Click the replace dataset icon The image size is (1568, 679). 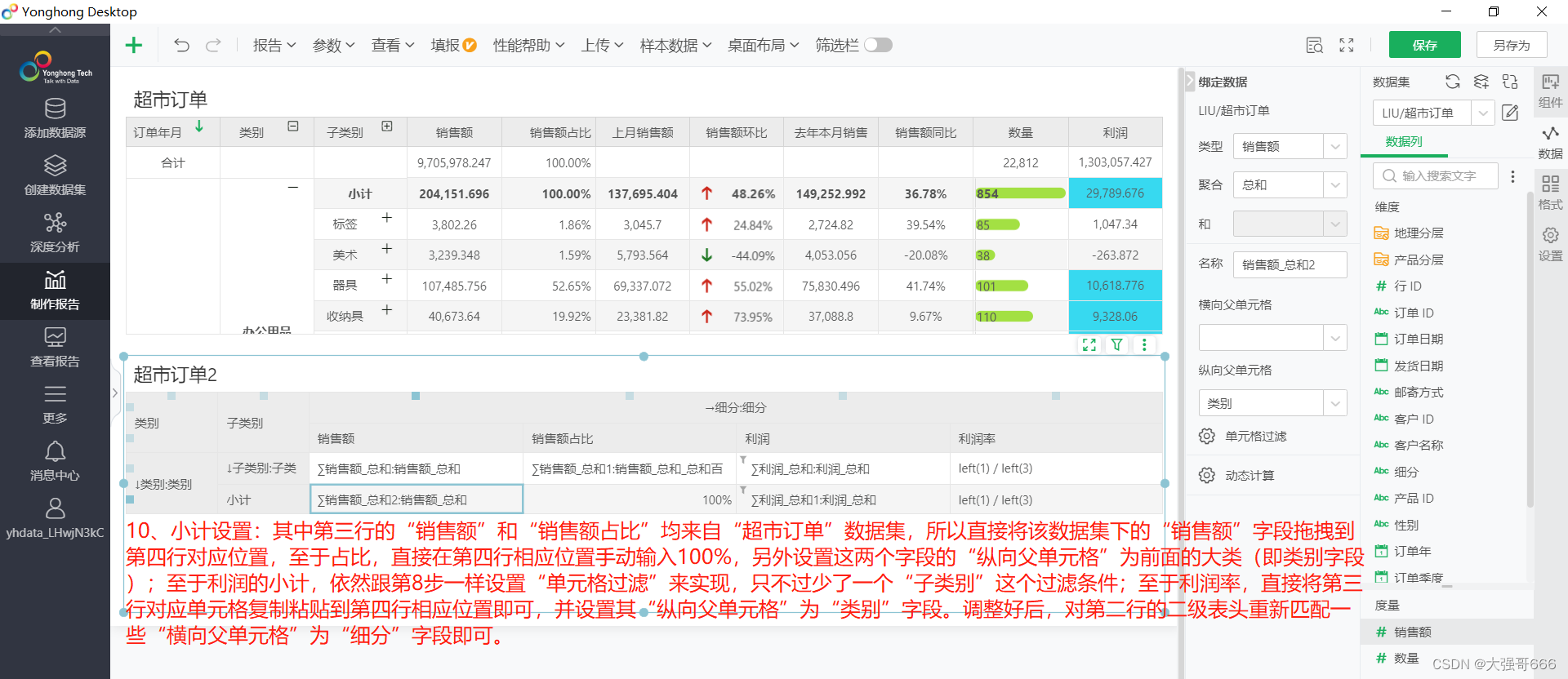pyautogui.click(x=1510, y=82)
